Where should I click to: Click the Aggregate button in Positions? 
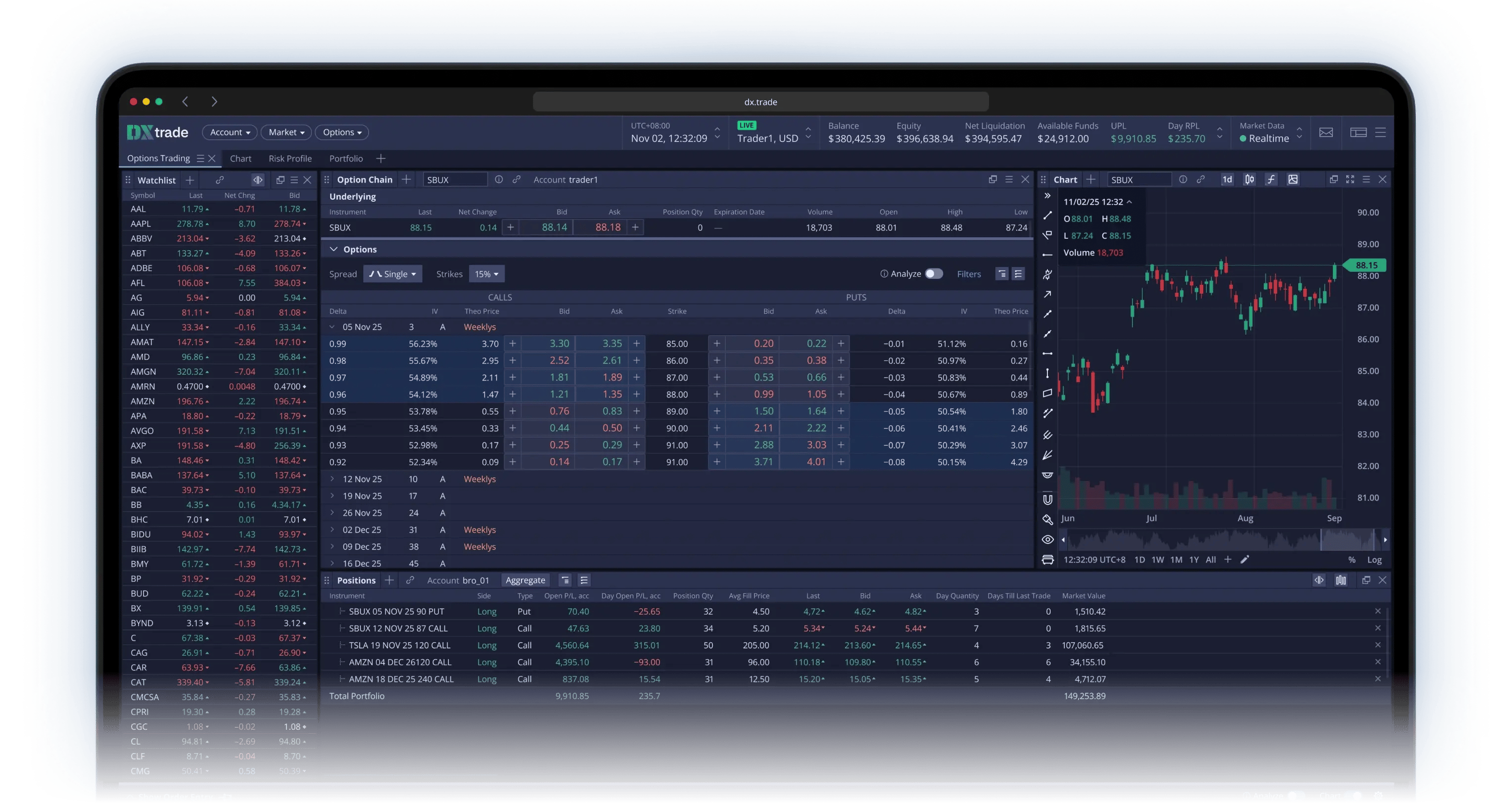525,580
